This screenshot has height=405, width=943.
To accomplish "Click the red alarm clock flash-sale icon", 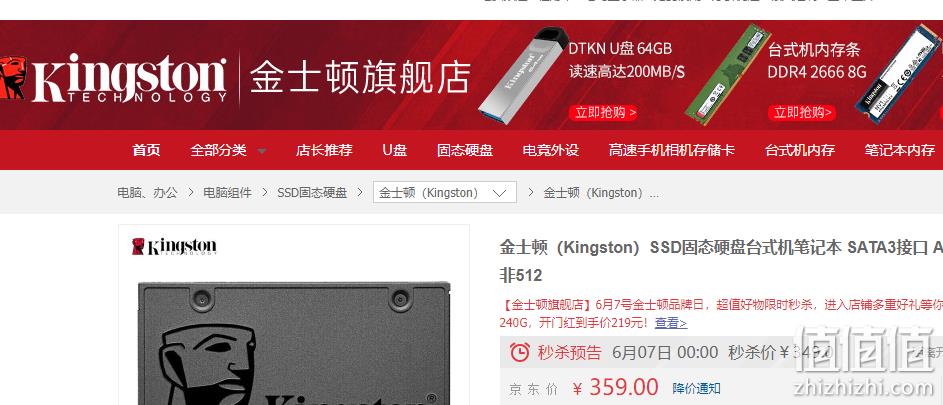I will pyautogui.click(x=520, y=352).
